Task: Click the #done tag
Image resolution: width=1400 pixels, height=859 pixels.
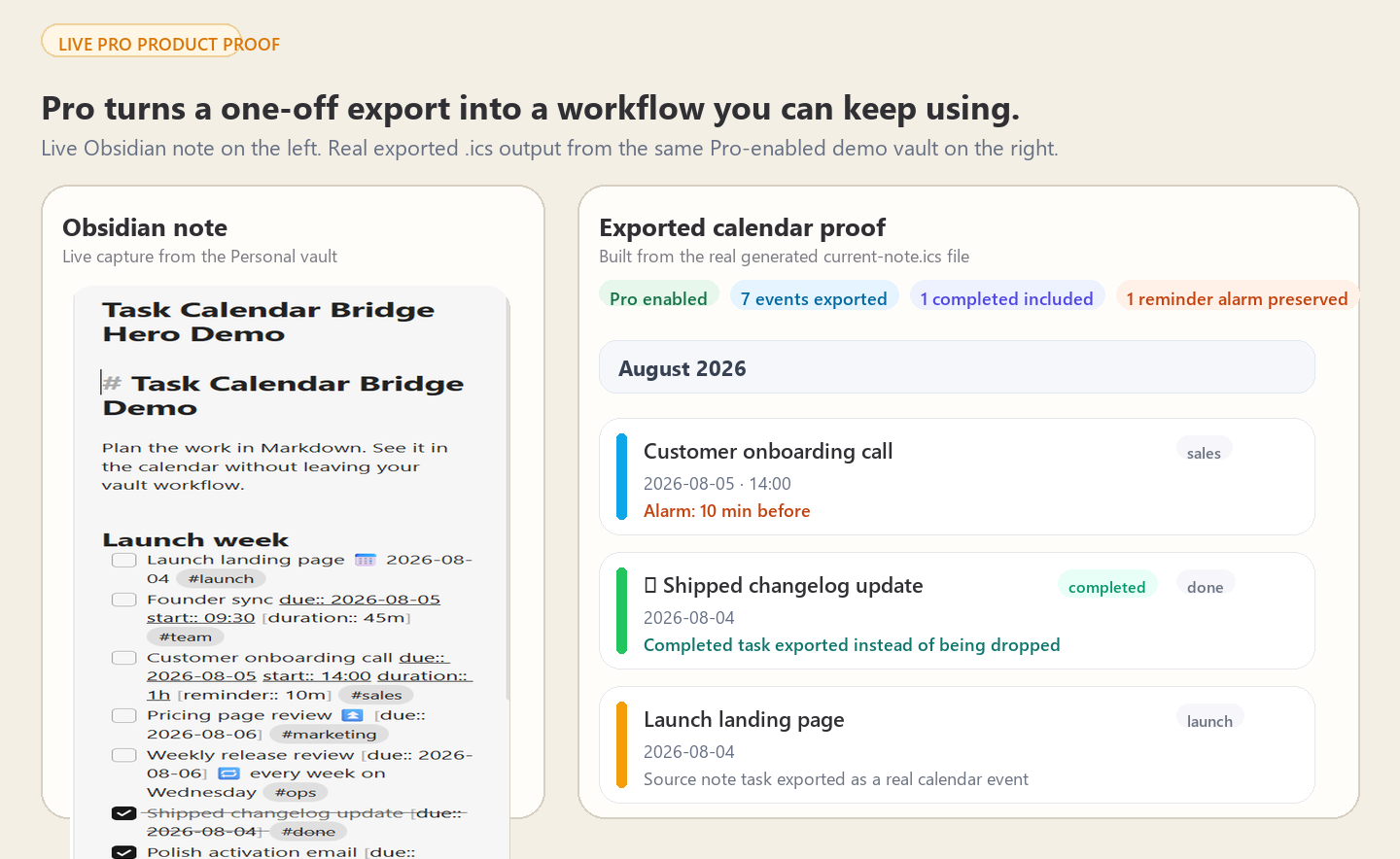Action: tap(308, 832)
